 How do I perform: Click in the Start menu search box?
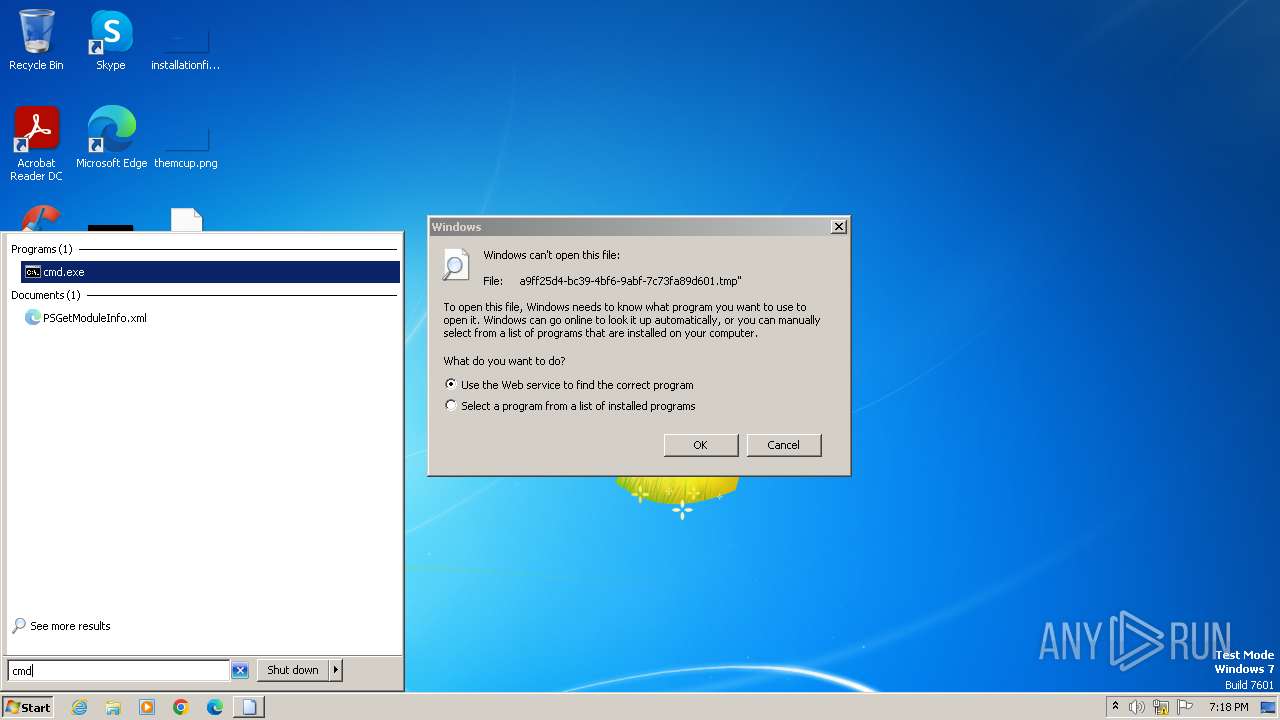[119, 671]
